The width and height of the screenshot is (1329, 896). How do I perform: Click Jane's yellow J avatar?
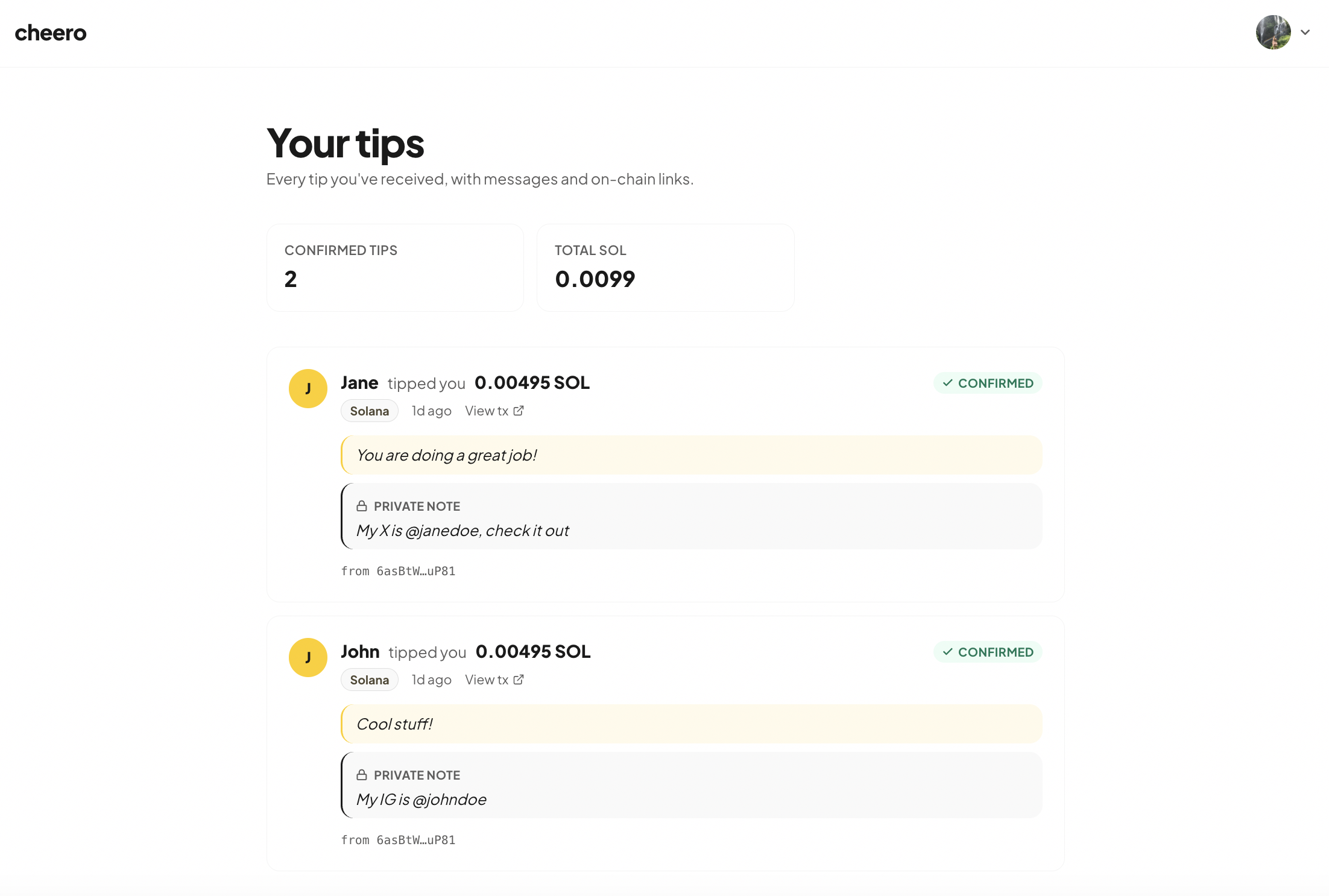308,389
